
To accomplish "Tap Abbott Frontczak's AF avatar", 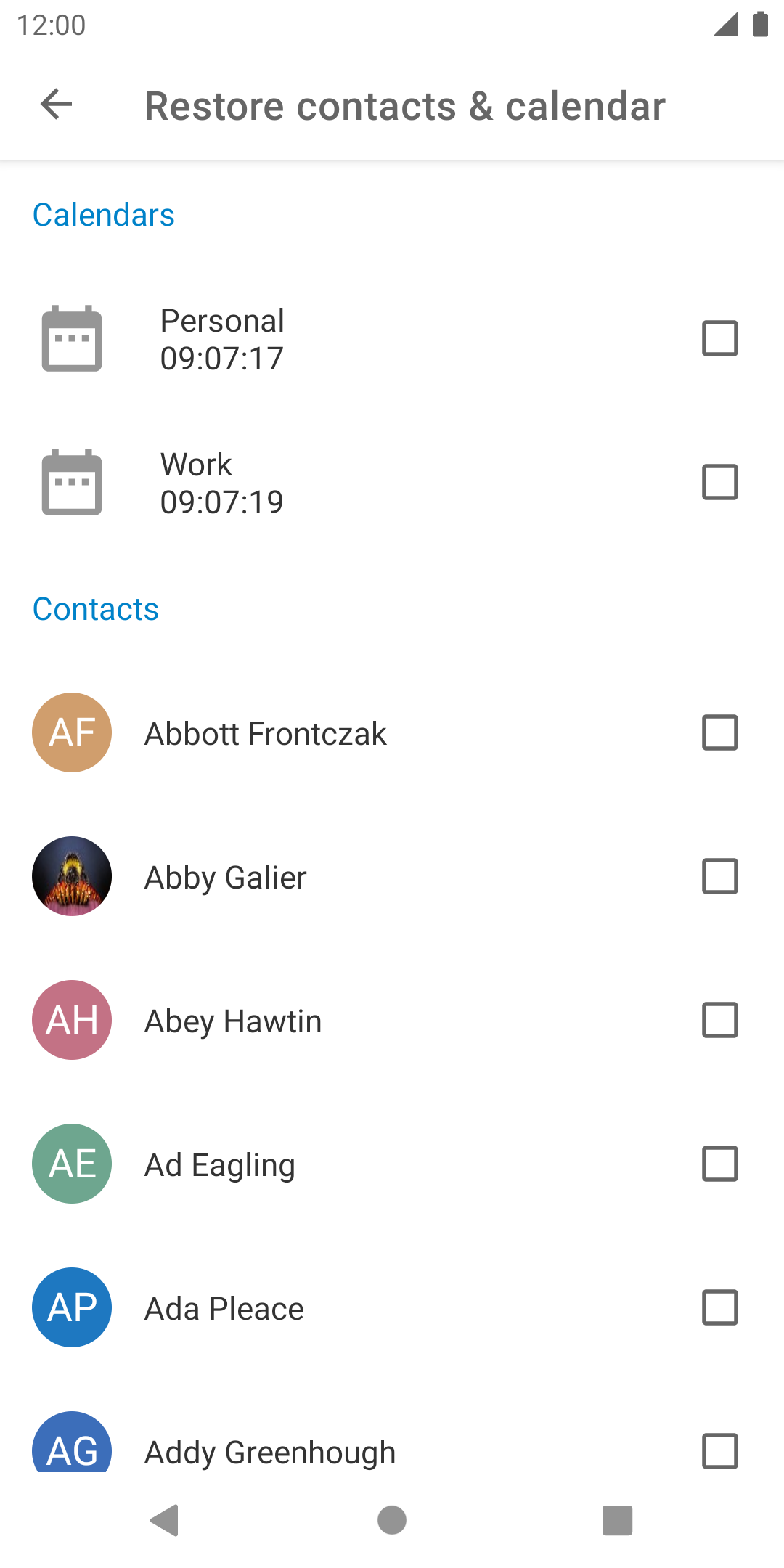I will point(72,732).
